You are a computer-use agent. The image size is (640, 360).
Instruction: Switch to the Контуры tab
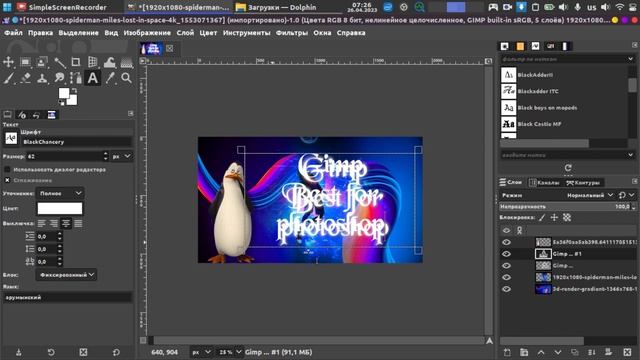[583, 183]
